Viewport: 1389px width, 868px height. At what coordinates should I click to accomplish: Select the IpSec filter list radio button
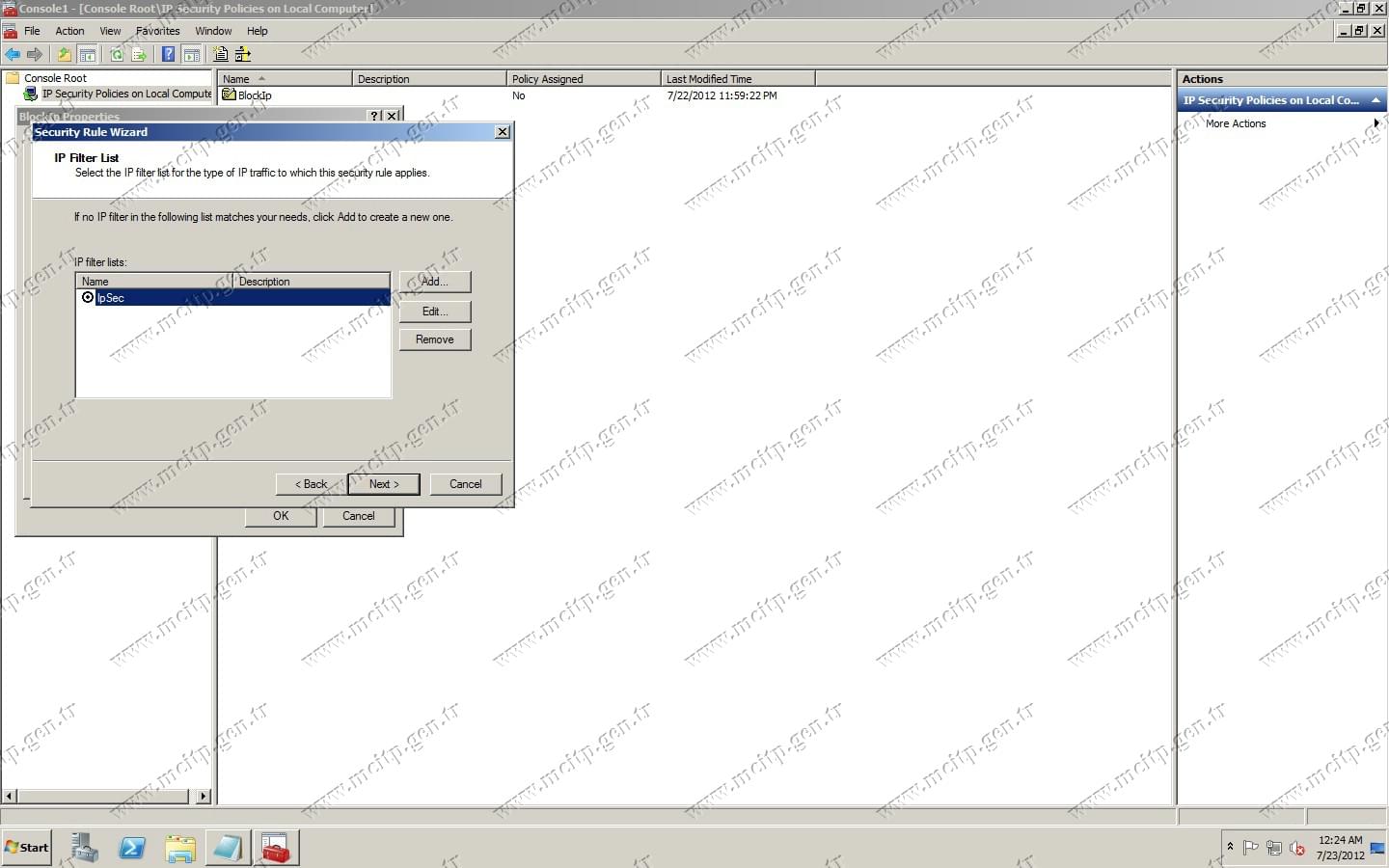[88, 297]
